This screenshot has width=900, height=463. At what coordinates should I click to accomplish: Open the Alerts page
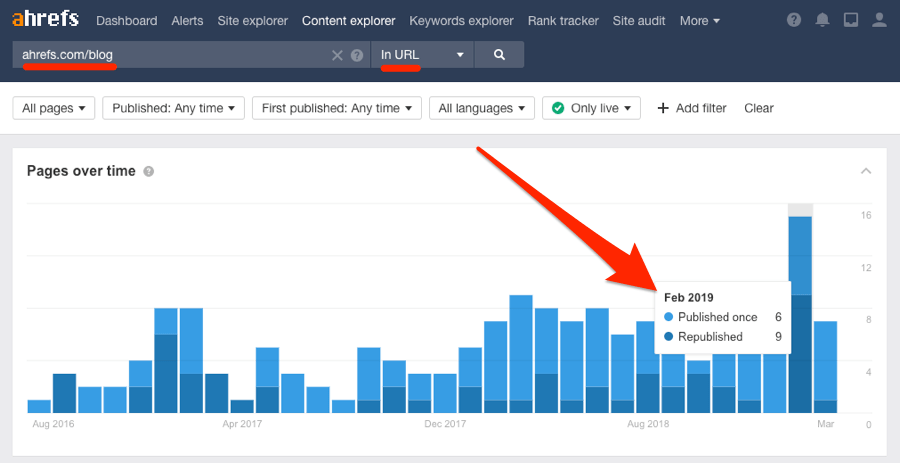[187, 21]
